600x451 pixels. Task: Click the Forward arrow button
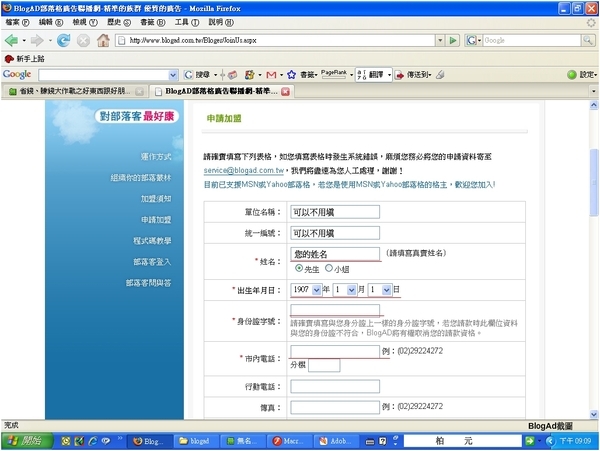(37, 40)
